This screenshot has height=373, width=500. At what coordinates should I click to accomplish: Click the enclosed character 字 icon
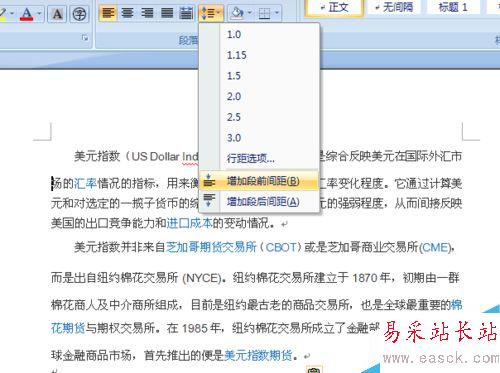click(79, 14)
